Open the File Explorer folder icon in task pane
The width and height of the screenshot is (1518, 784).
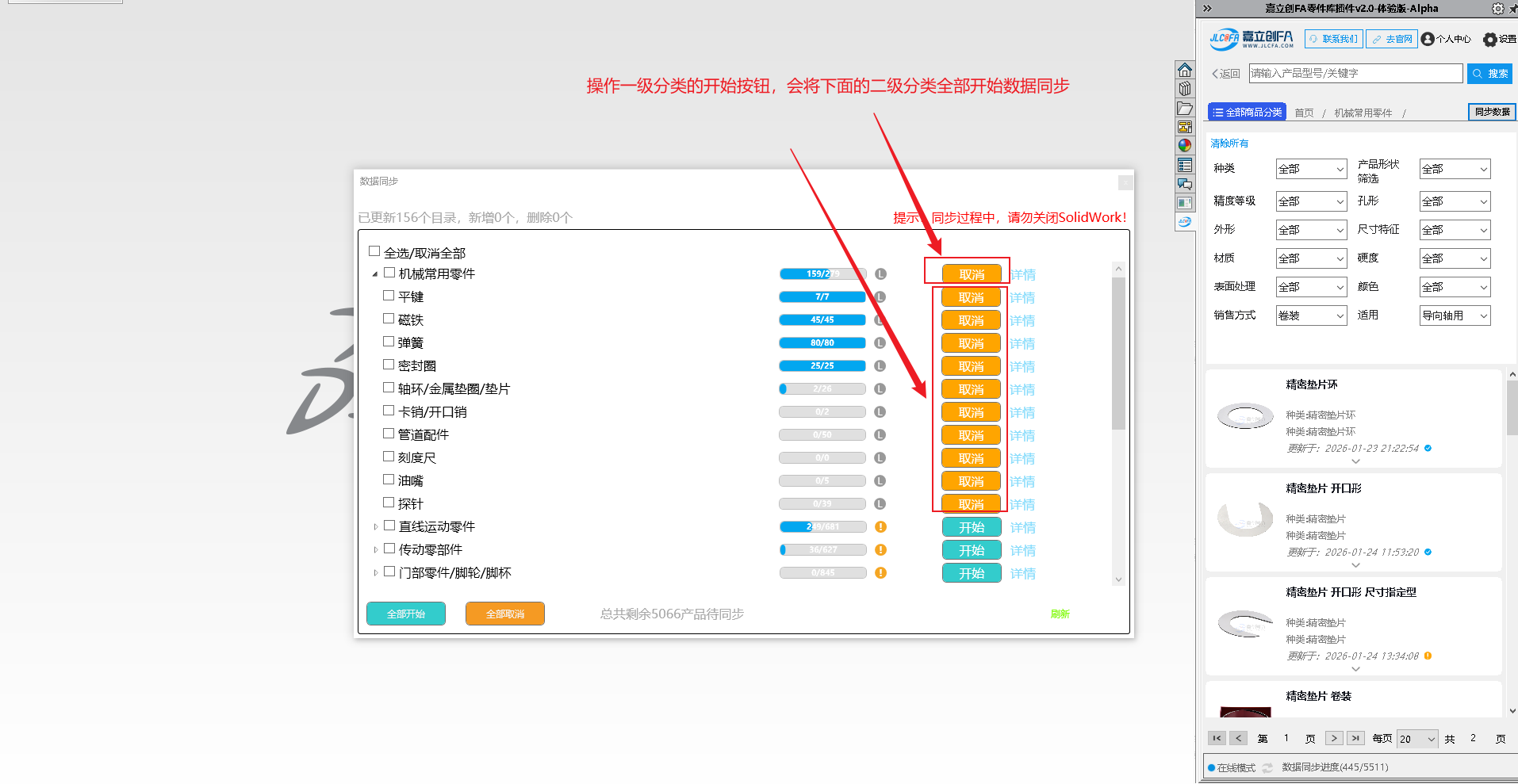1184,108
